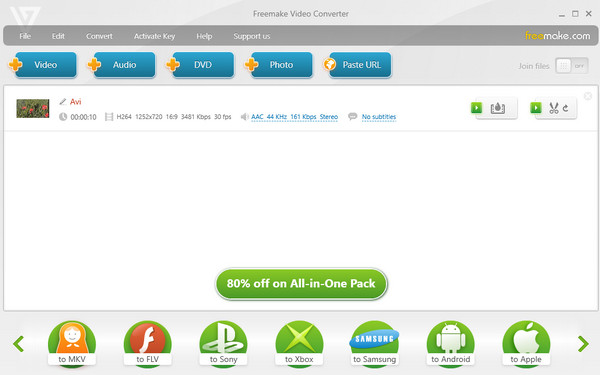600x375 pixels.
Task: Choose the to Apple output
Action: pyautogui.click(x=526, y=344)
